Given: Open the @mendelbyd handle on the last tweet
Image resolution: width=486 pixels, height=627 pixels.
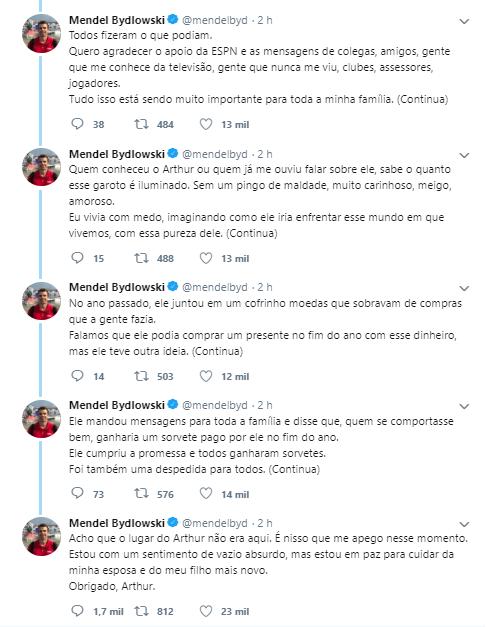Looking at the screenshot, I should tap(215, 523).
